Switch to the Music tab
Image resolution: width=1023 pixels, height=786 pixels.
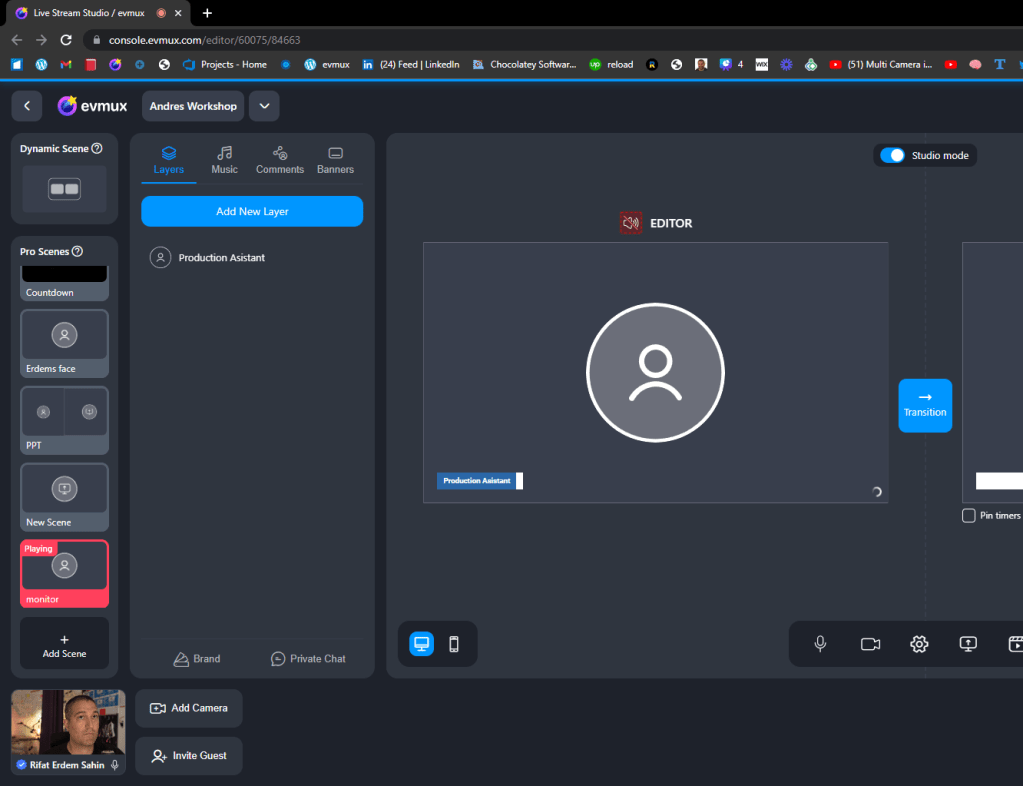point(224,160)
